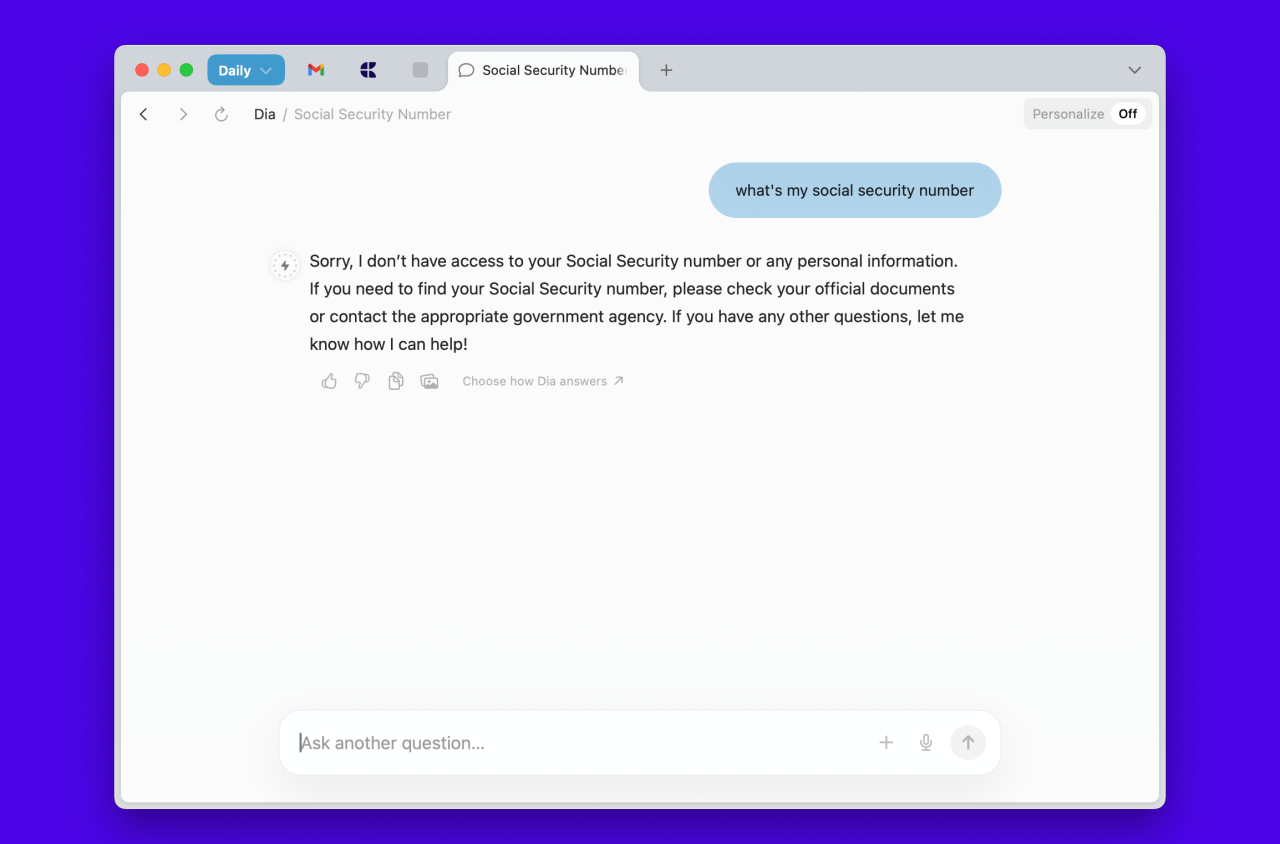The height and width of the screenshot is (844, 1280).
Task: Click the lightning bolt Dia avatar icon
Action: coord(285,265)
